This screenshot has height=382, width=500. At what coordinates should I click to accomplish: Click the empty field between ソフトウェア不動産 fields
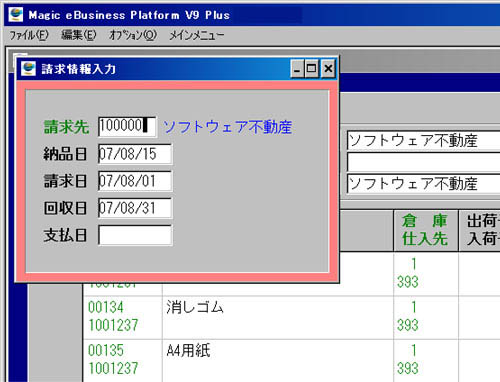coord(423,162)
